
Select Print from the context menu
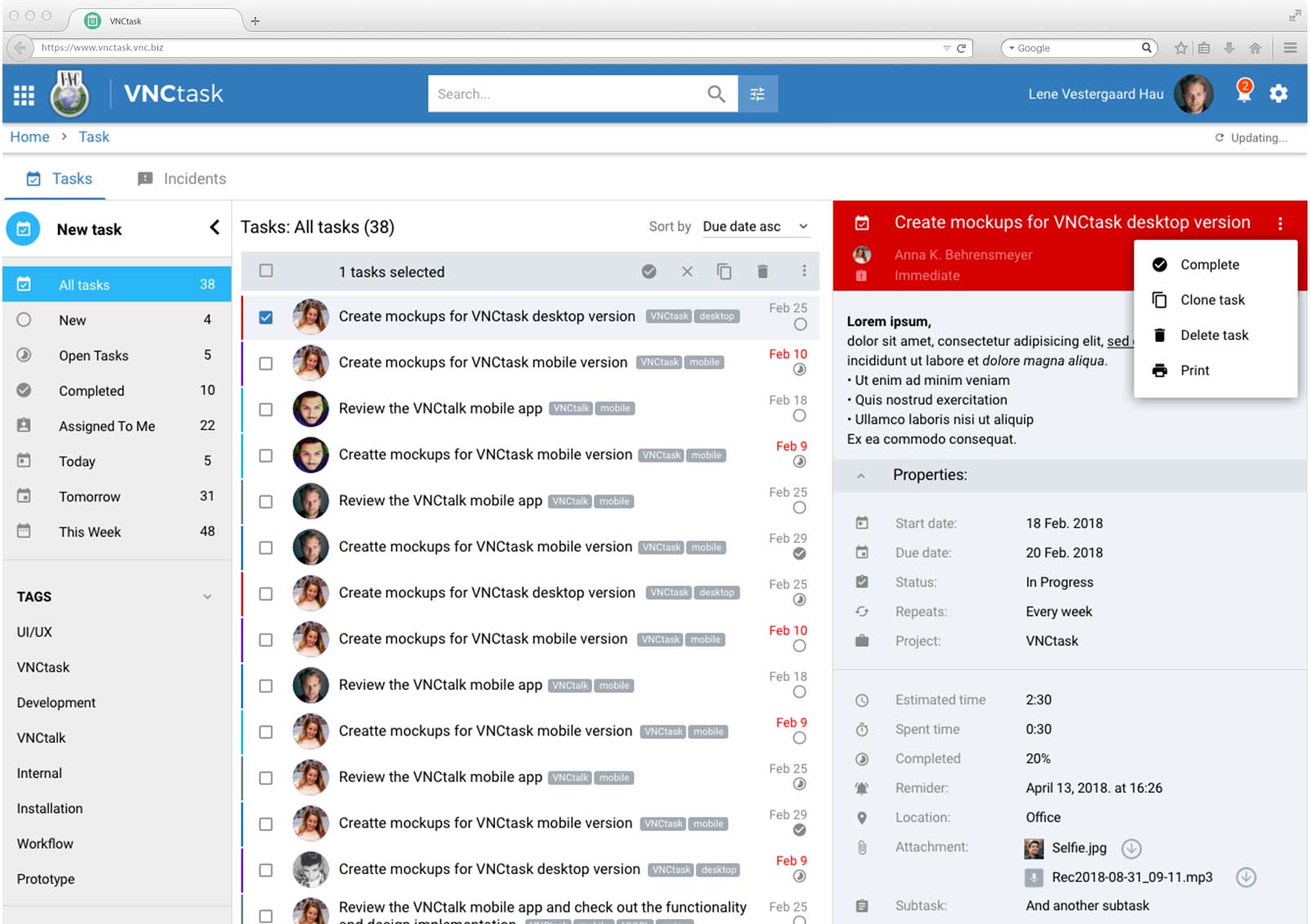(1215, 370)
